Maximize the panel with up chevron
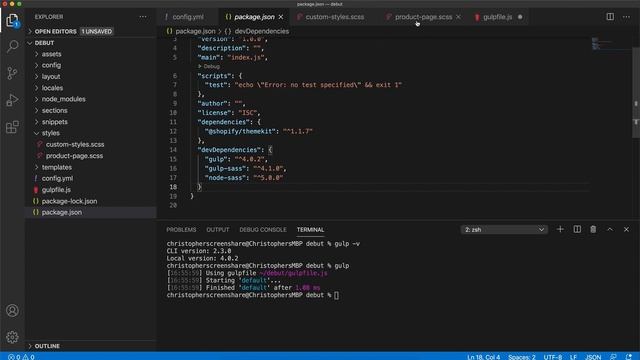This screenshot has width=640, height=360. [x=610, y=229]
